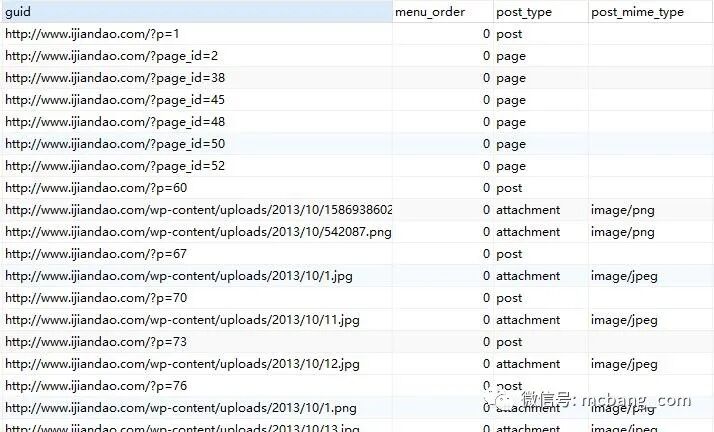The height and width of the screenshot is (432, 714).
Task: Select the guid cell ending in 2013/10/1.jpg
Action: pos(197,276)
